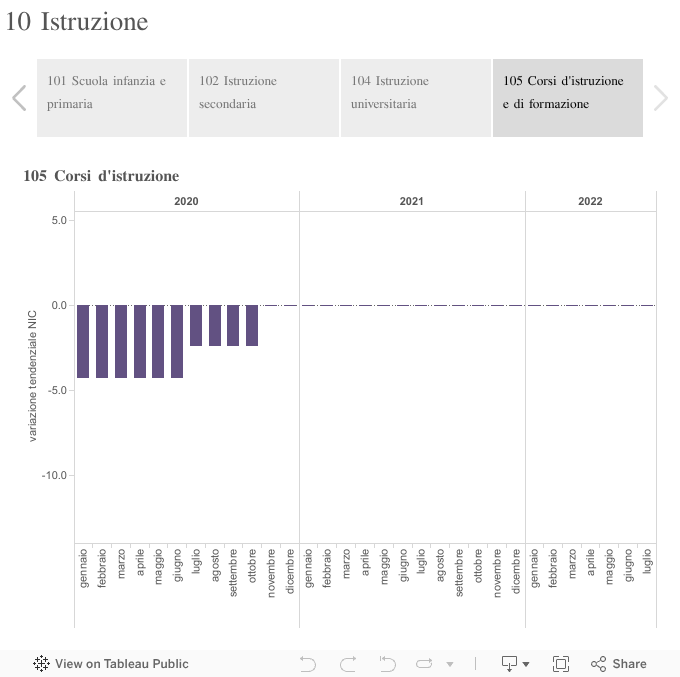Expand the refresh options dropdown arrow
The width and height of the screenshot is (680, 677).
tap(450, 663)
